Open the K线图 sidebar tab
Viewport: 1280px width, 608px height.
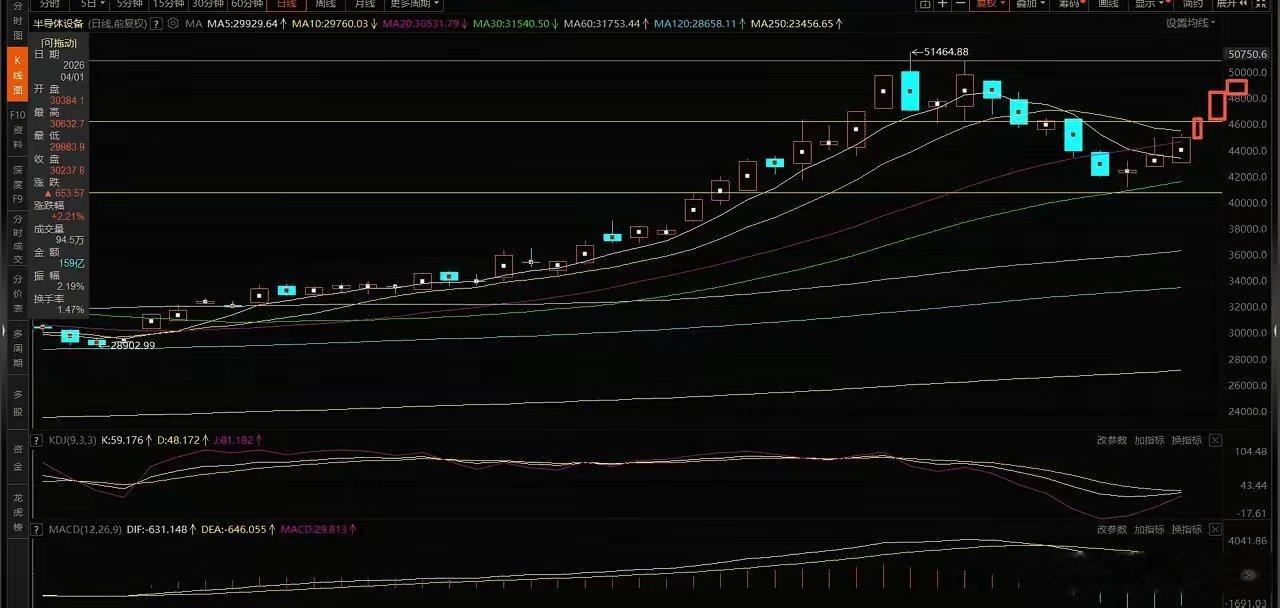pos(18,75)
